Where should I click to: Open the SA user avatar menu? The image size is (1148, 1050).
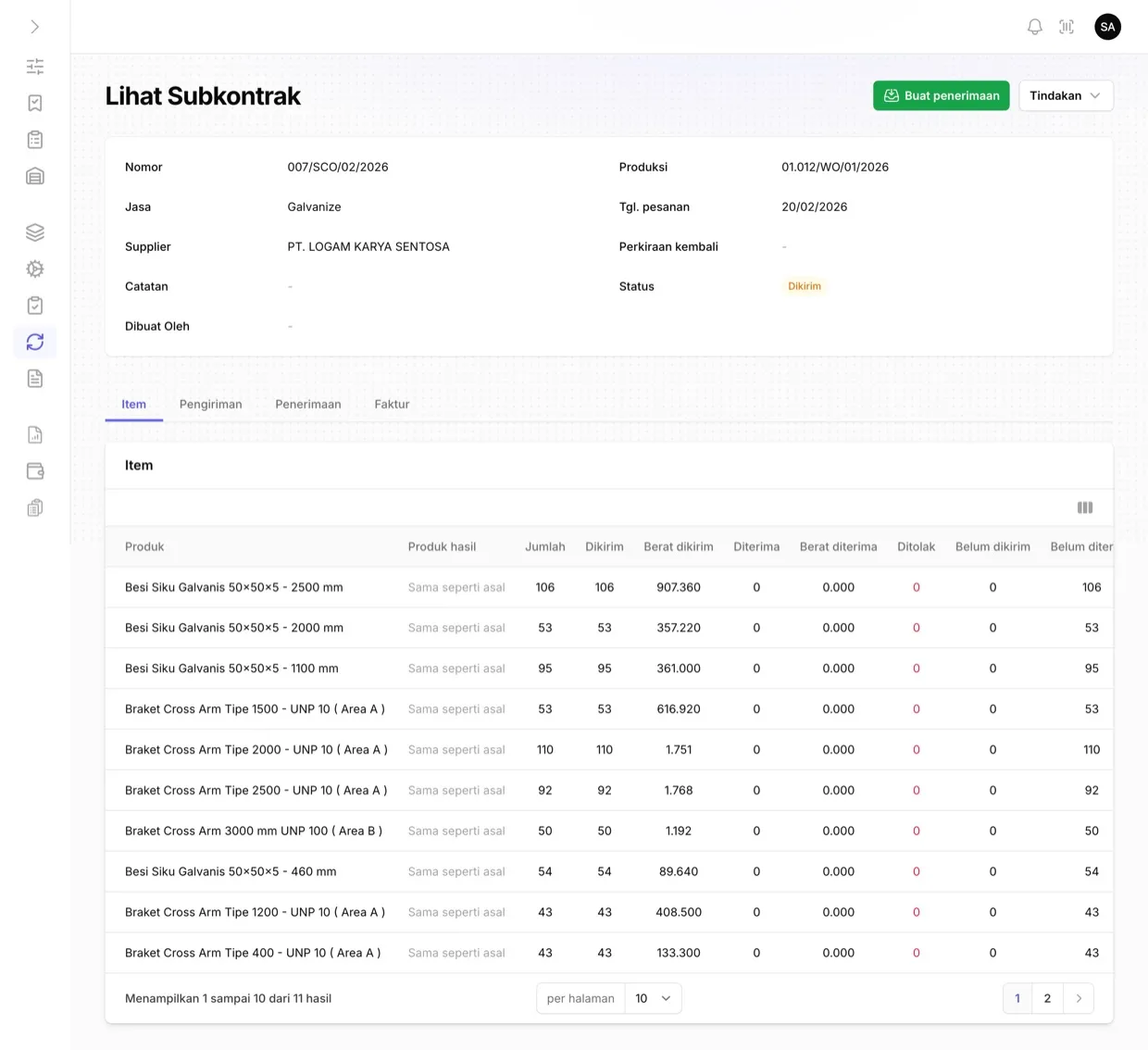pyautogui.click(x=1107, y=27)
